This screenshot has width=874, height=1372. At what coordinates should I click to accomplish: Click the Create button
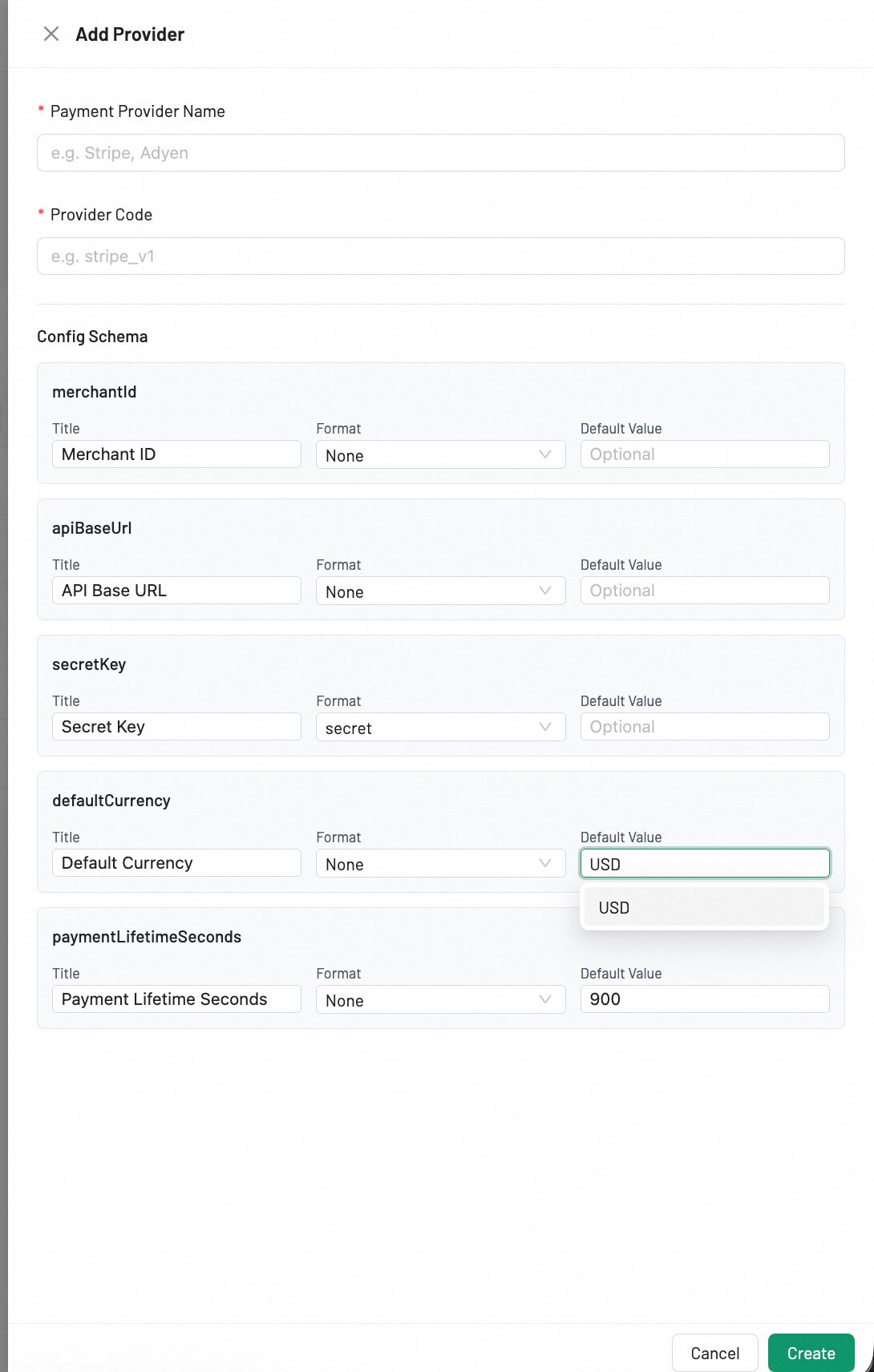tap(811, 1353)
